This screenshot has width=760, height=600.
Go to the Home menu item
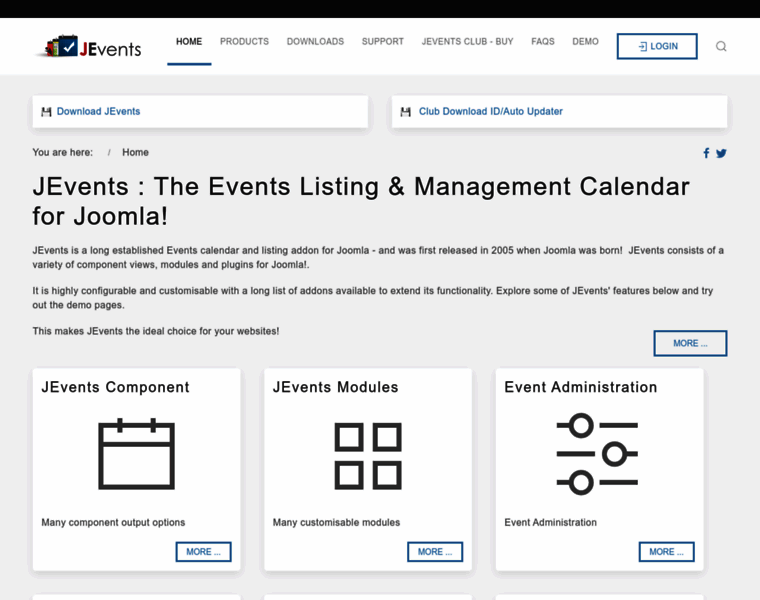[189, 42]
